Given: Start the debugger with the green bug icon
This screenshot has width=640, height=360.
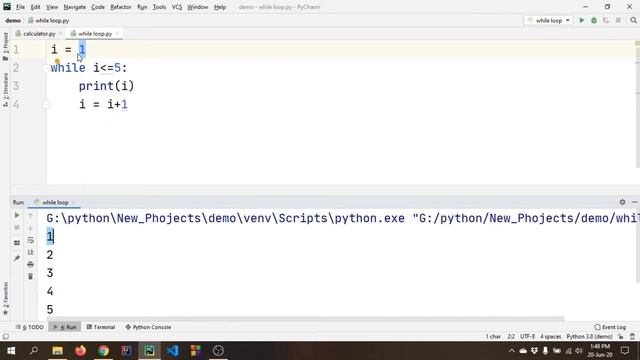Looking at the screenshot, I should [594, 20].
